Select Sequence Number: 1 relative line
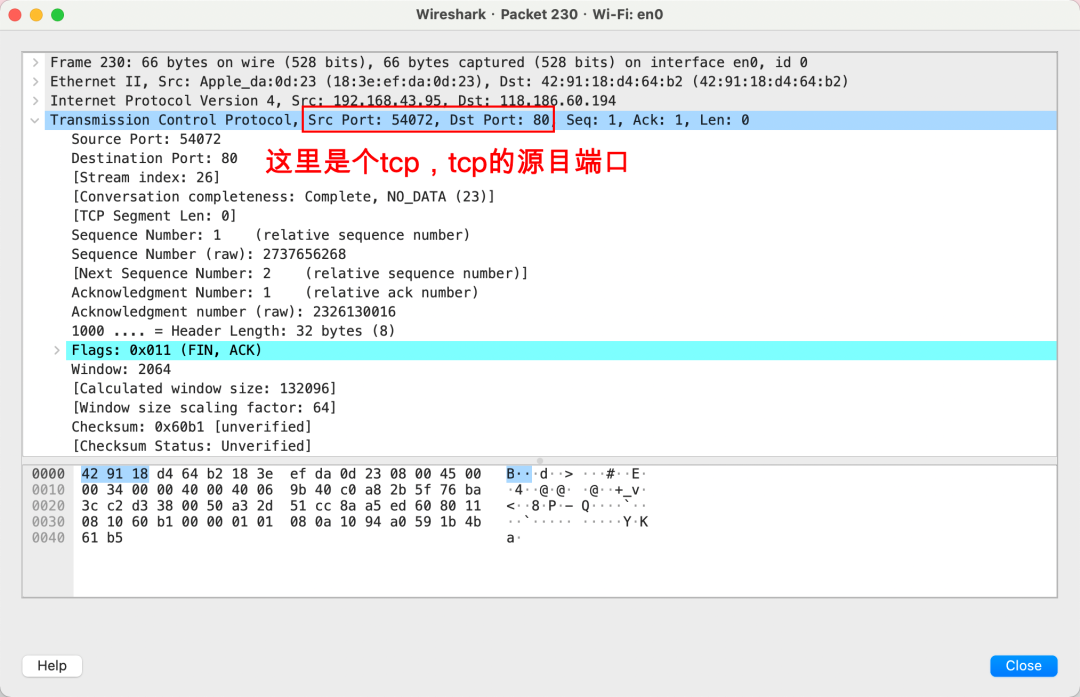Viewport: 1080px width, 697px height. (271, 236)
